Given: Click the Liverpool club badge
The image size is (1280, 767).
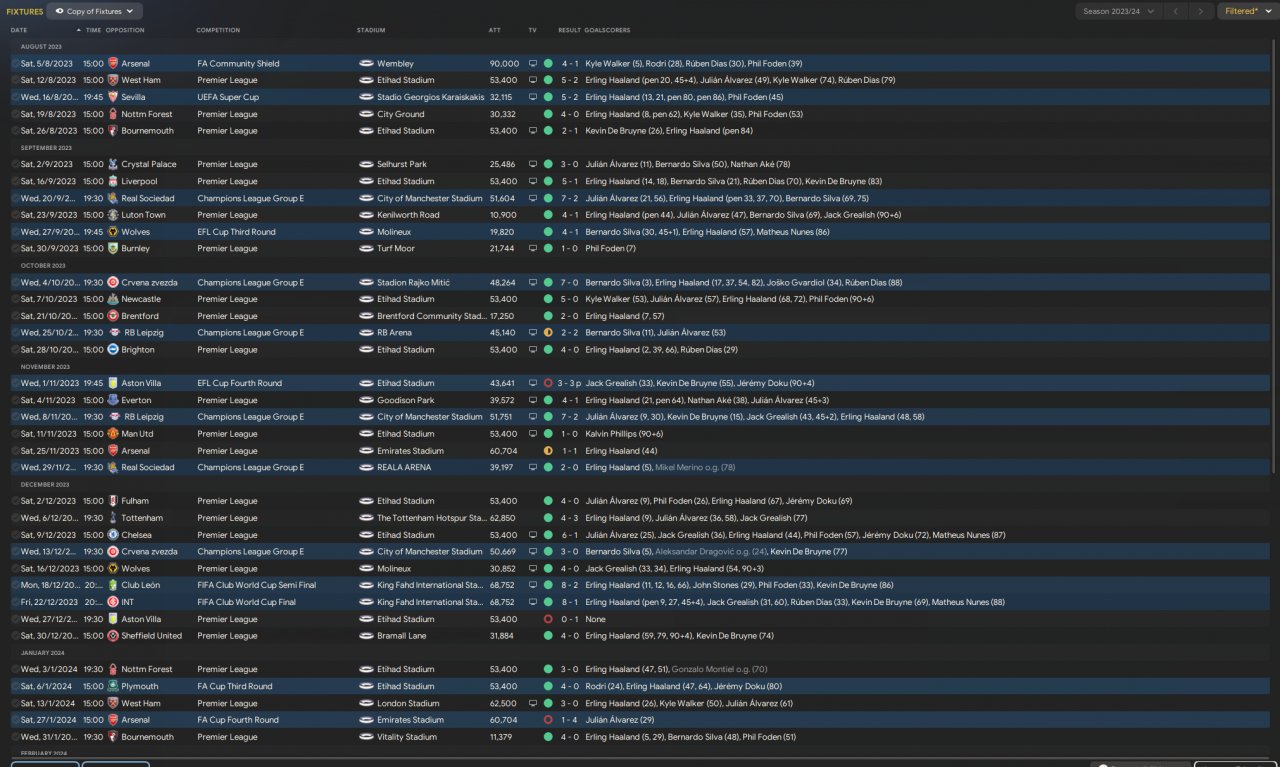Looking at the screenshot, I should click(x=113, y=181).
